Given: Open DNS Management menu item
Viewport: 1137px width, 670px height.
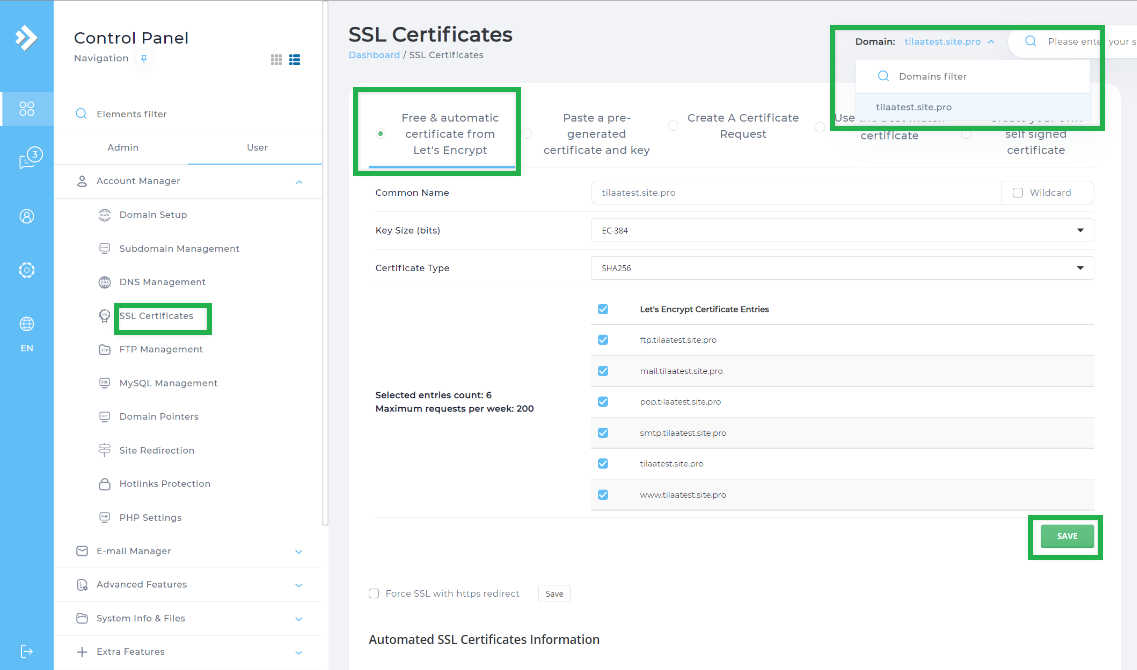Looking at the screenshot, I should coord(162,282).
